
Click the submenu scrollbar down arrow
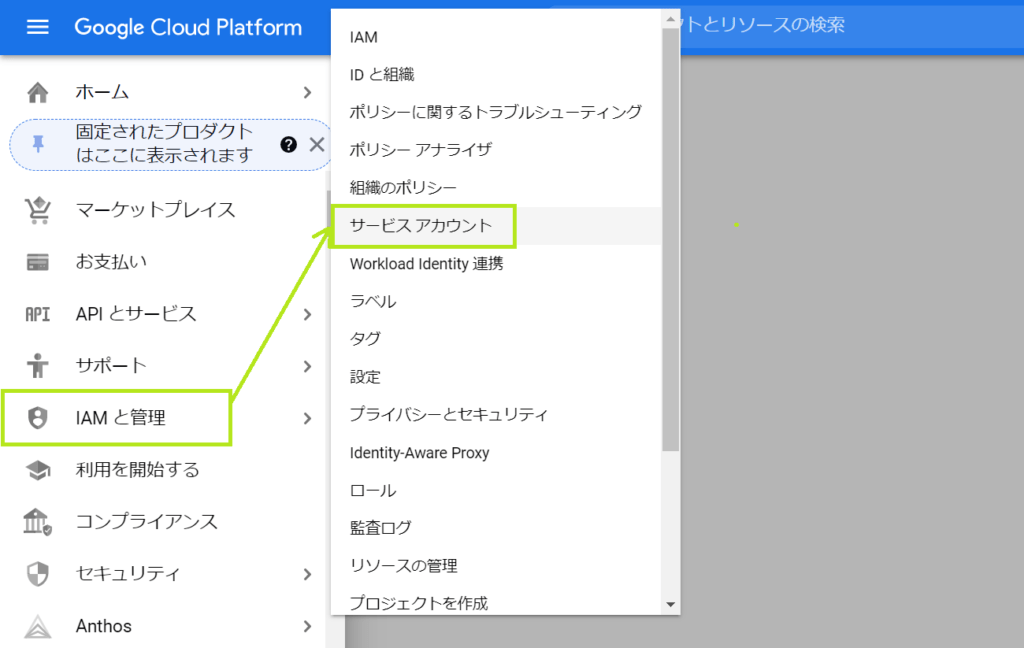671,605
